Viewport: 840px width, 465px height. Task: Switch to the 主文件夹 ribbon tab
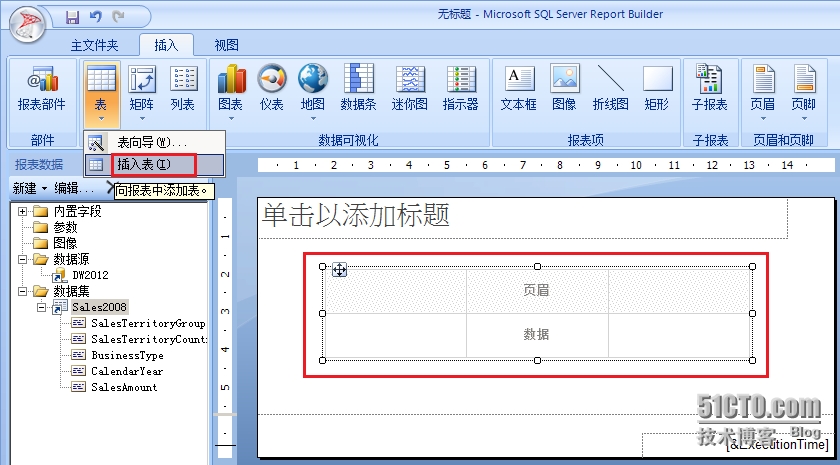click(94, 46)
